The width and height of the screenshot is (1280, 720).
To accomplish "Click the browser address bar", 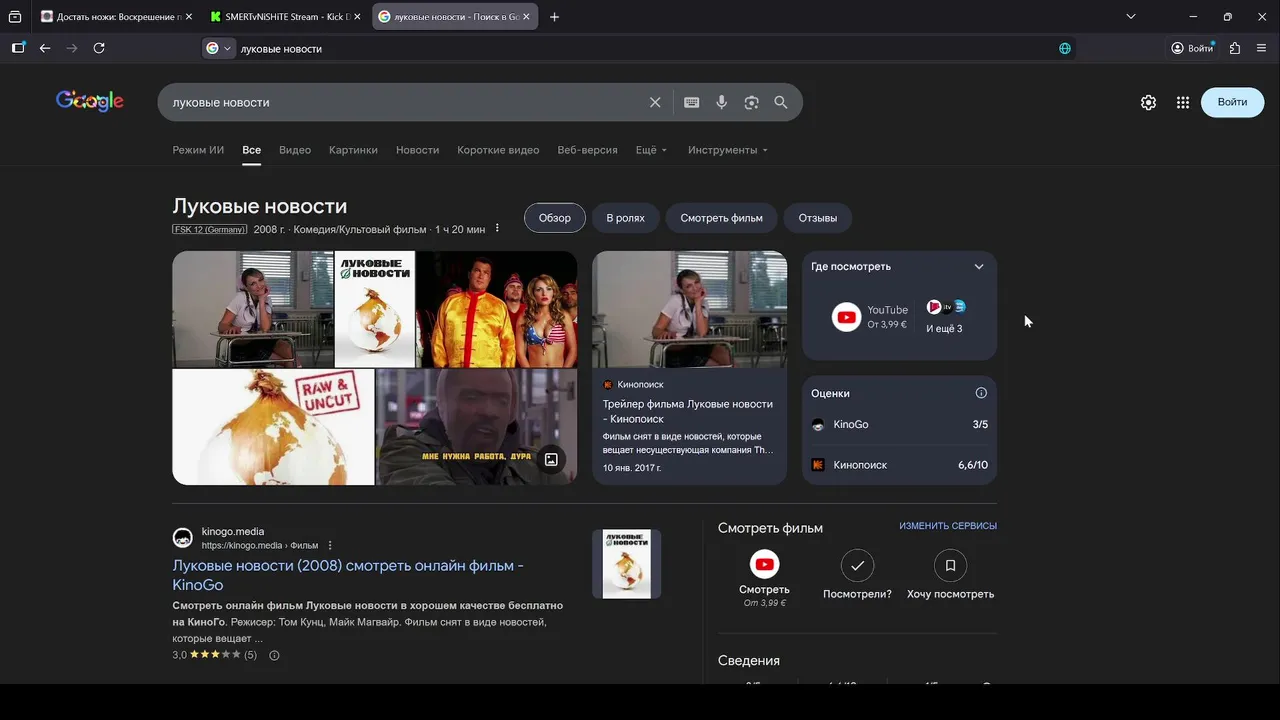I will coord(640,48).
